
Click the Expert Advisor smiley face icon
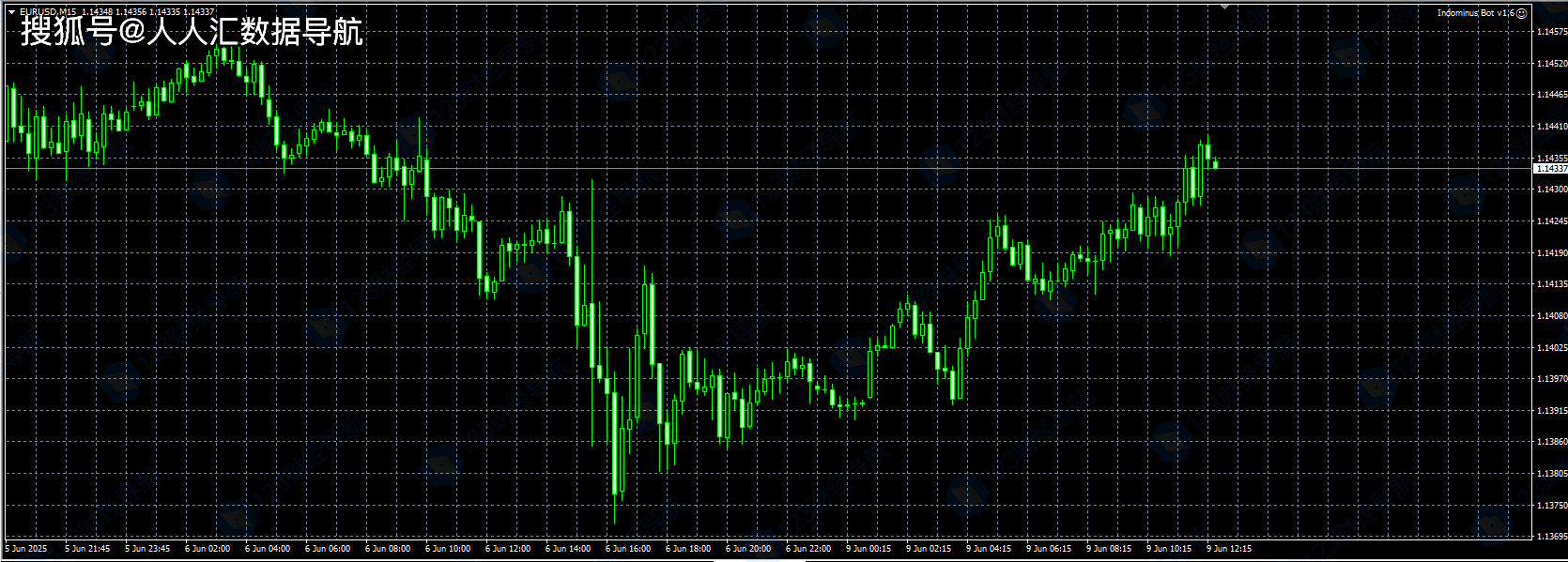(x=1522, y=13)
